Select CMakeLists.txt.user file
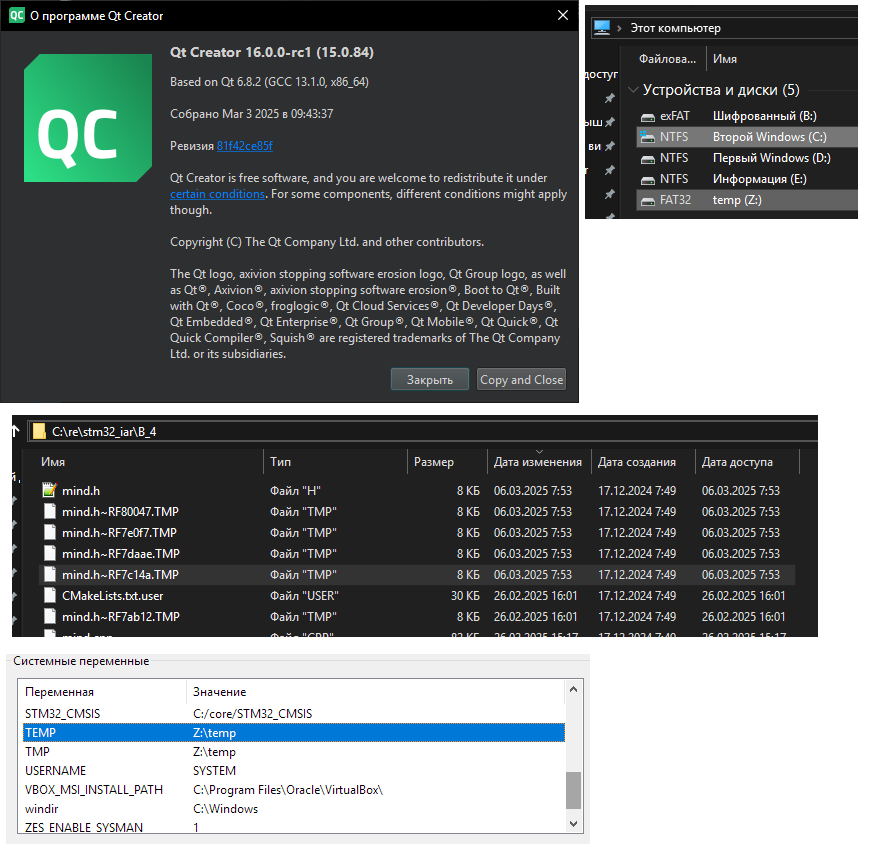 tap(417, 596)
